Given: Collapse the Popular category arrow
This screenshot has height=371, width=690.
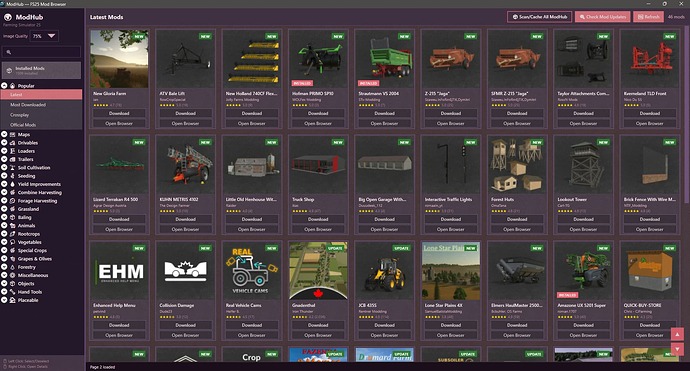Looking at the screenshot, I should tap(4, 86).
